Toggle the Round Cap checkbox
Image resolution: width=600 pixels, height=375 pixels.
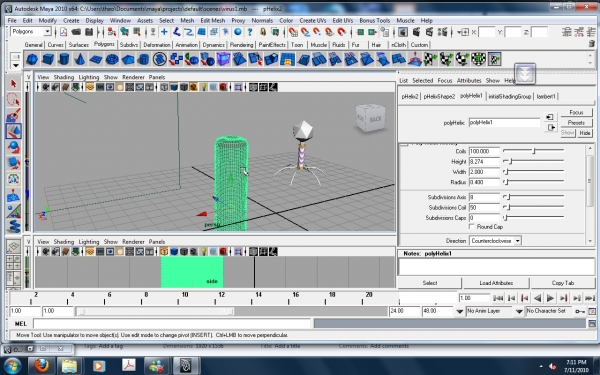pos(472,227)
